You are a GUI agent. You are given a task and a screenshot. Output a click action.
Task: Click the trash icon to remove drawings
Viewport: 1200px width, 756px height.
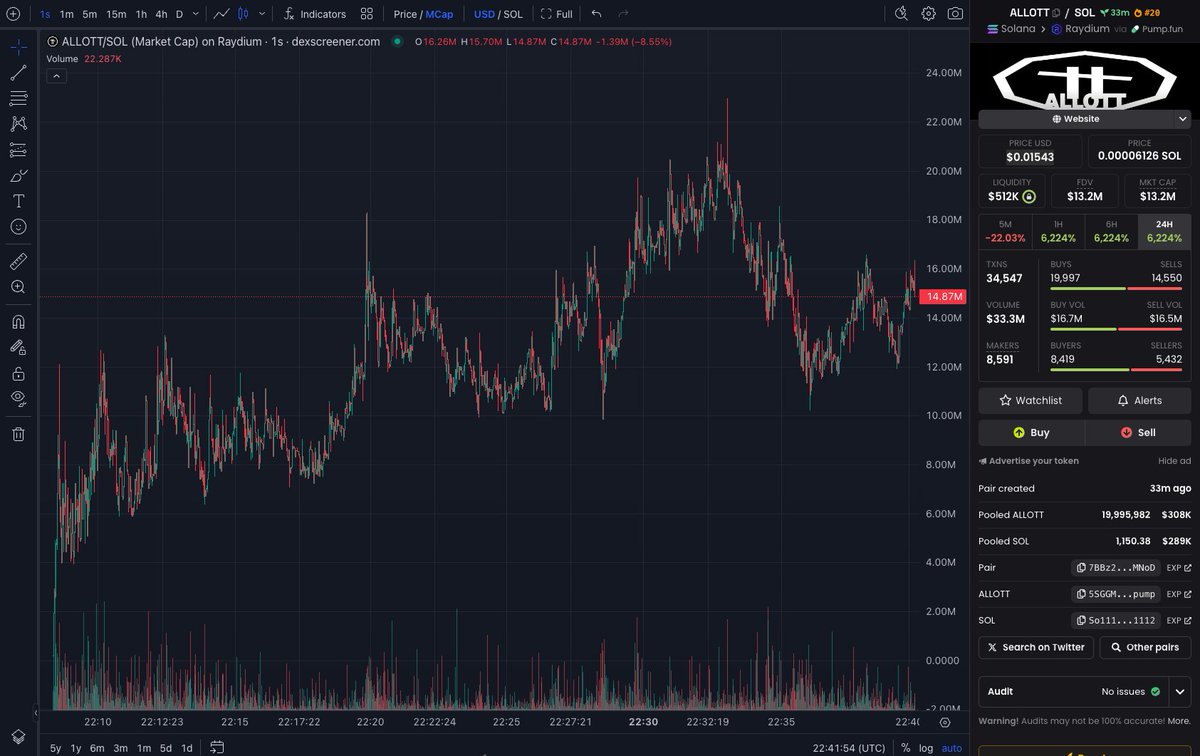18,434
